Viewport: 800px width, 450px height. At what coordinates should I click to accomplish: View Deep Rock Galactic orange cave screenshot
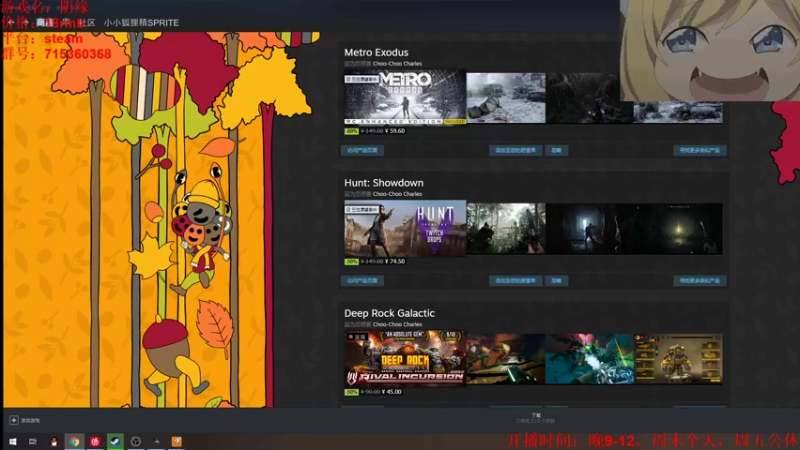[x=506, y=359]
